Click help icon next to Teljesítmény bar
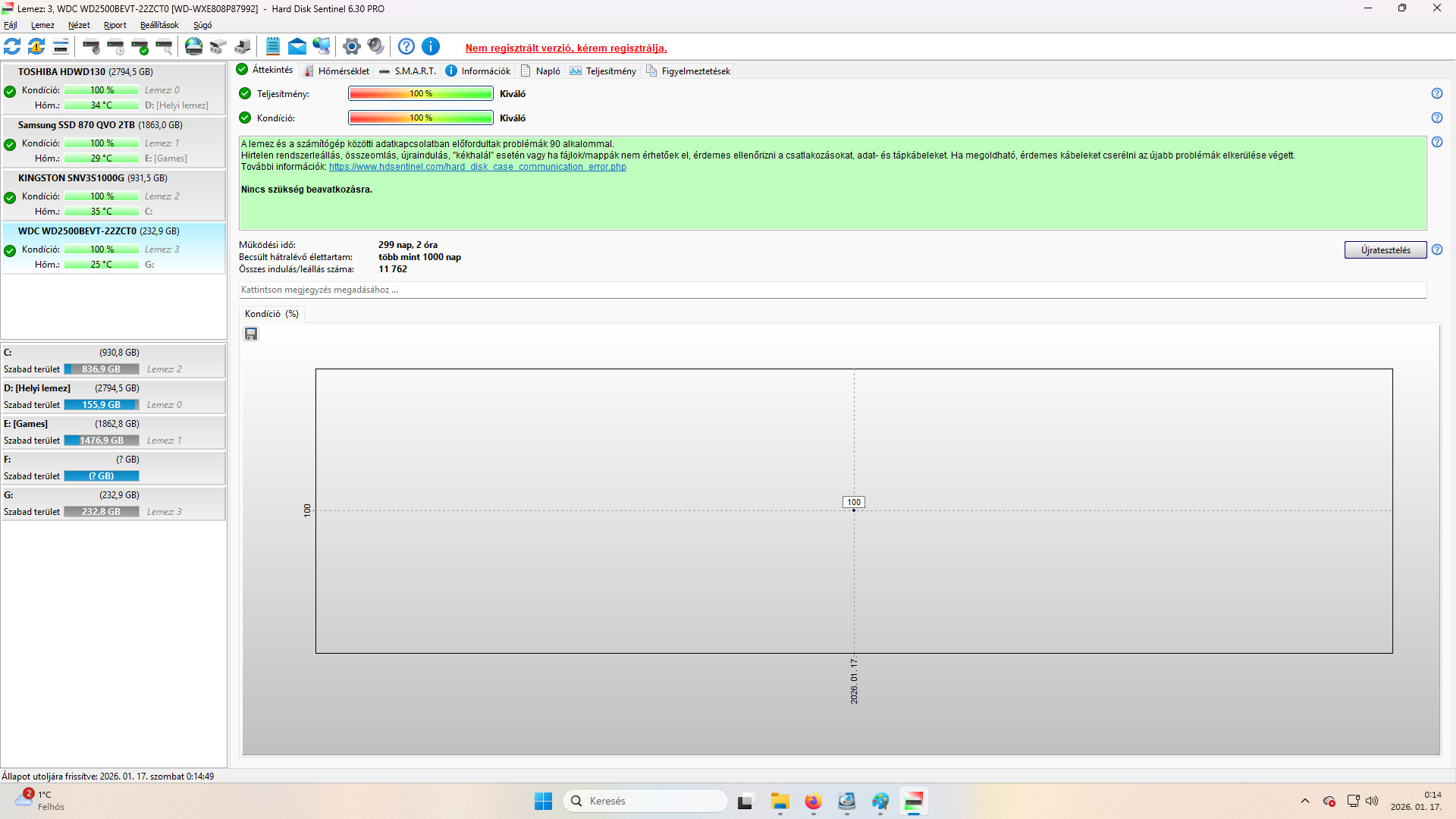 coord(1436,93)
